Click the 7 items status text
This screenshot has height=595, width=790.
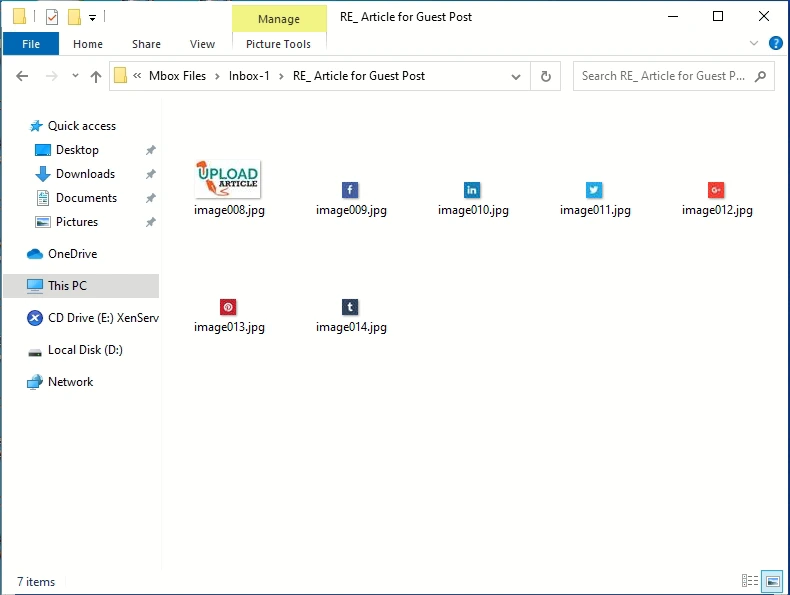pyautogui.click(x=36, y=582)
